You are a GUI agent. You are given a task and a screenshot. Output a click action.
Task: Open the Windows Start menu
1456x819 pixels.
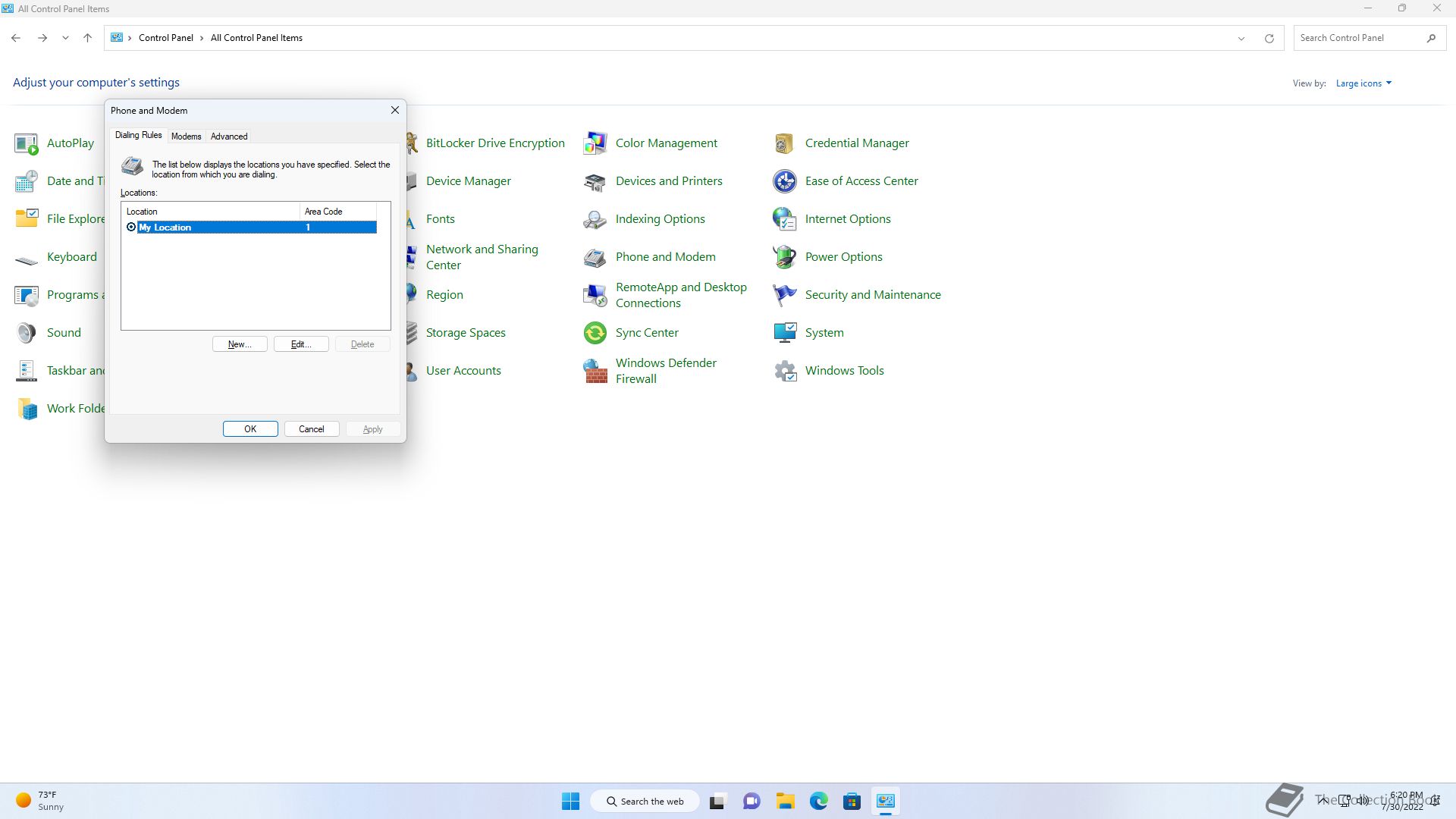tap(570, 802)
